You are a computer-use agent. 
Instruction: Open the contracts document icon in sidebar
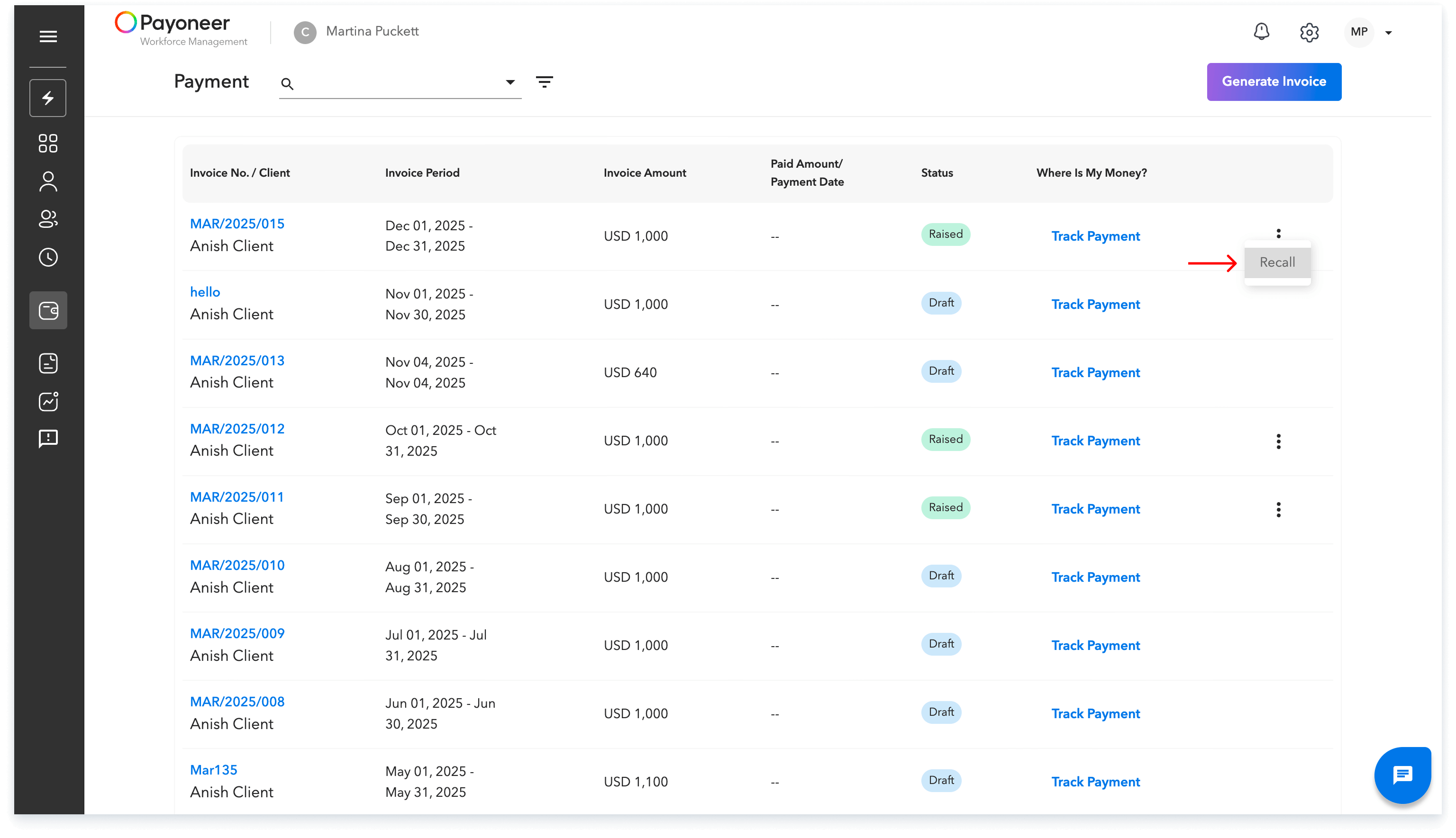coord(48,363)
